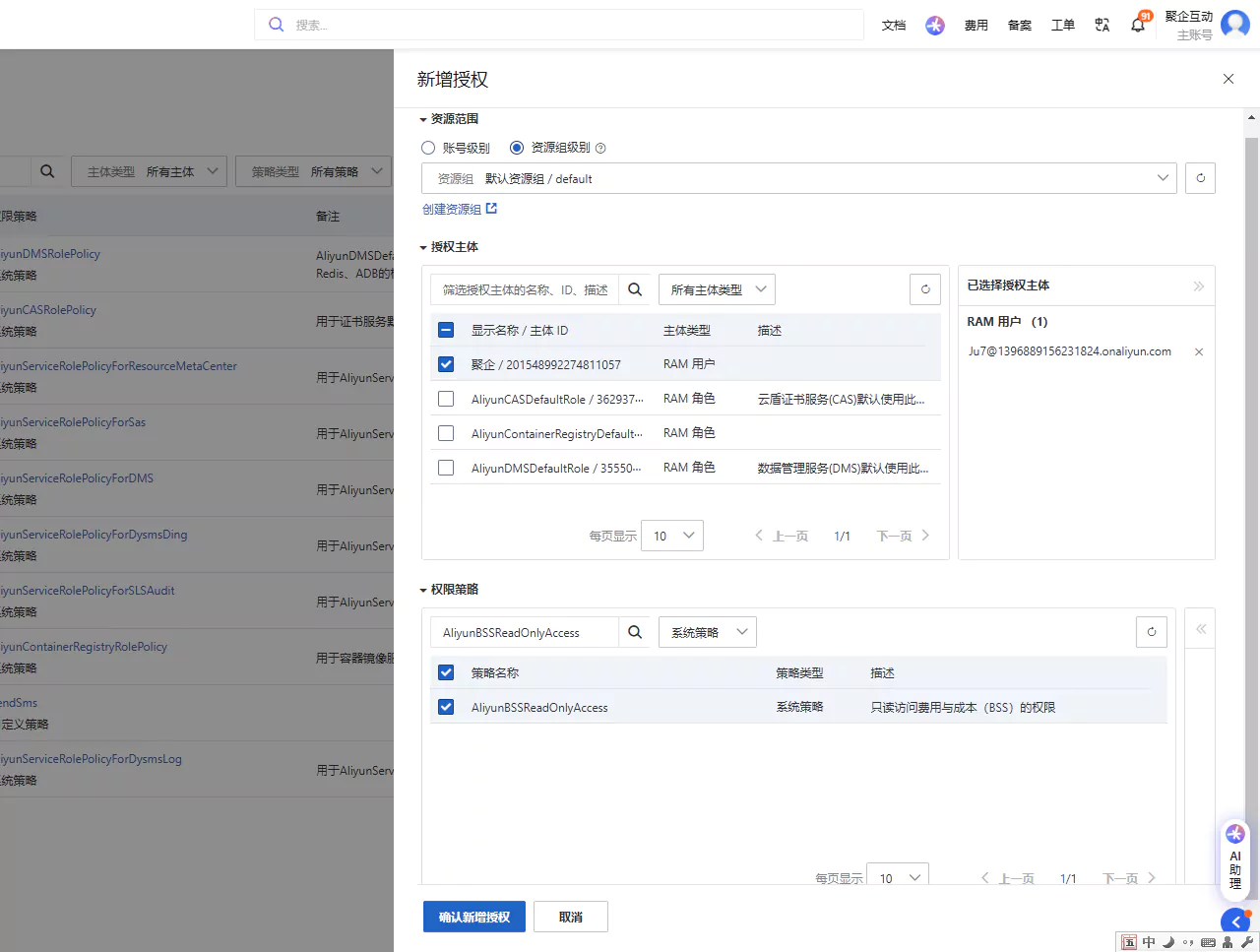The image size is (1260, 952).
Task: Open the notifications bell
Action: coord(1138,26)
